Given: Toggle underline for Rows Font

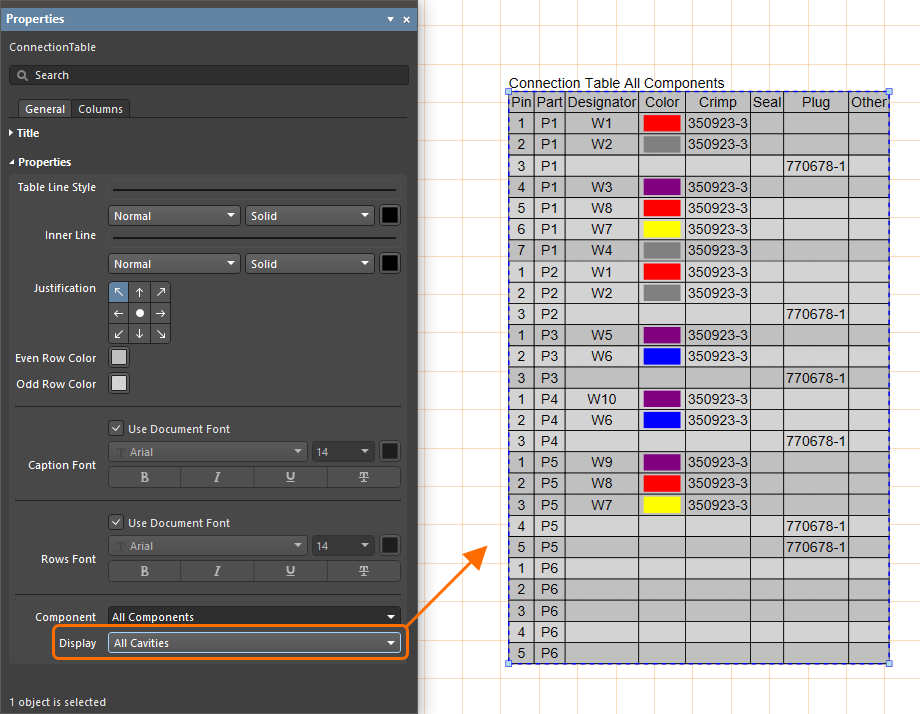Looking at the screenshot, I should tap(290, 571).
